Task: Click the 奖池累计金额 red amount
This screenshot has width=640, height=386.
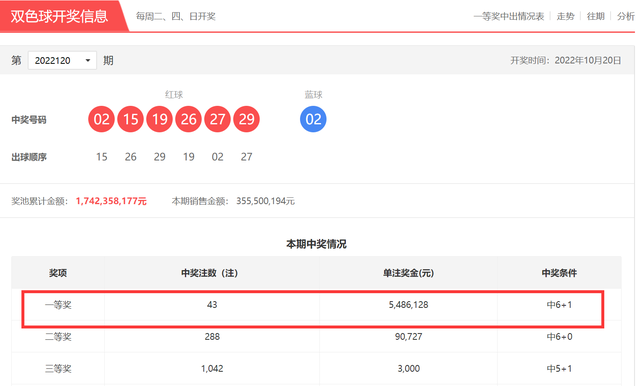Action: coord(111,201)
